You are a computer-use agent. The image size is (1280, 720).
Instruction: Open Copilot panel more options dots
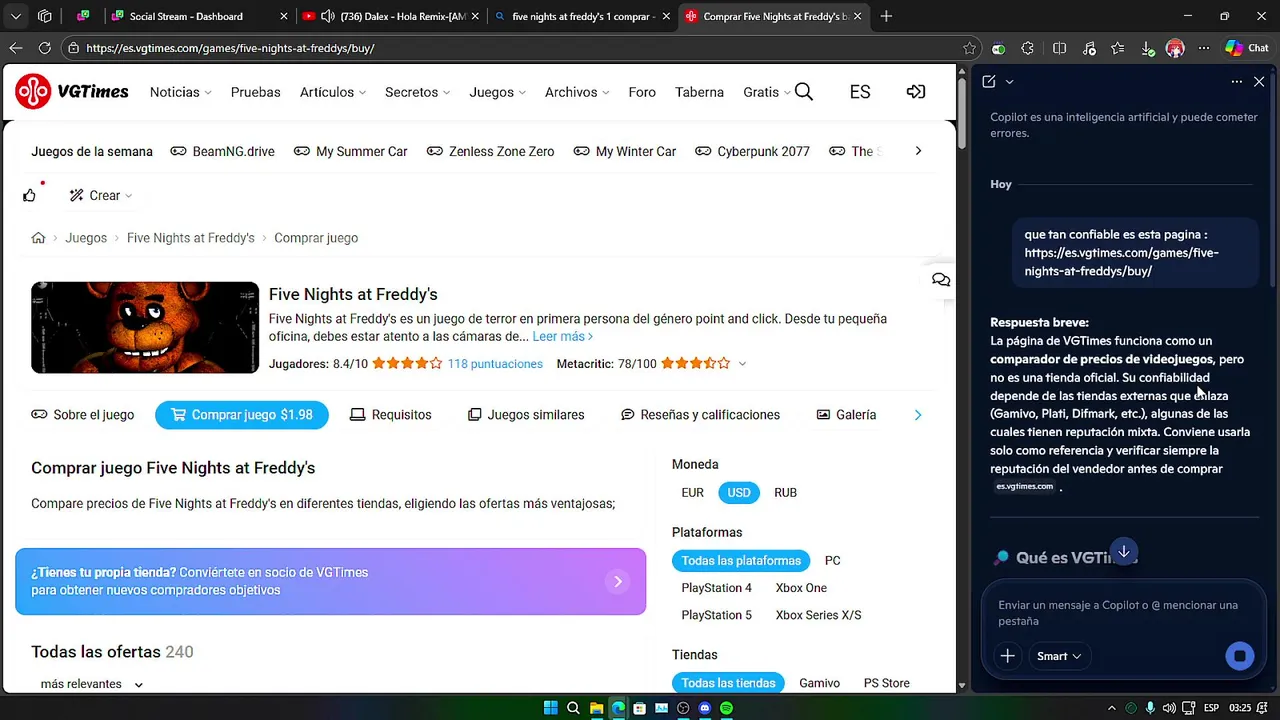coord(1237,82)
